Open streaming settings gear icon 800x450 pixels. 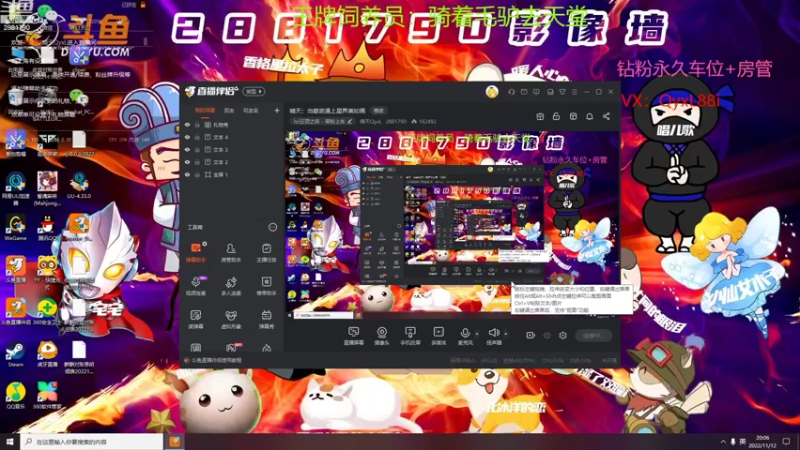tap(563, 335)
